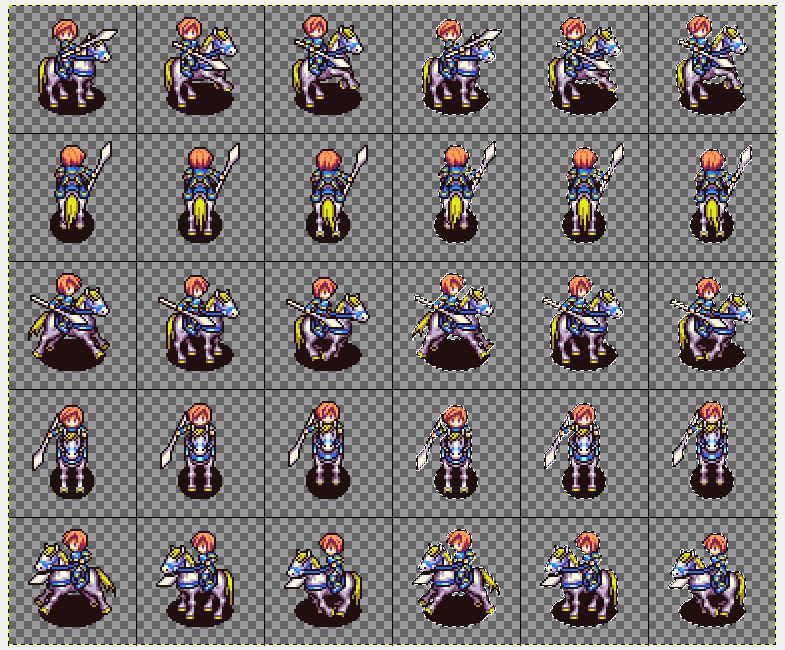The width and height of the screenshot is (785, 650).
Task: Select left-facing knight in bottom row, fourth column
Action: (x=456, y=578)
